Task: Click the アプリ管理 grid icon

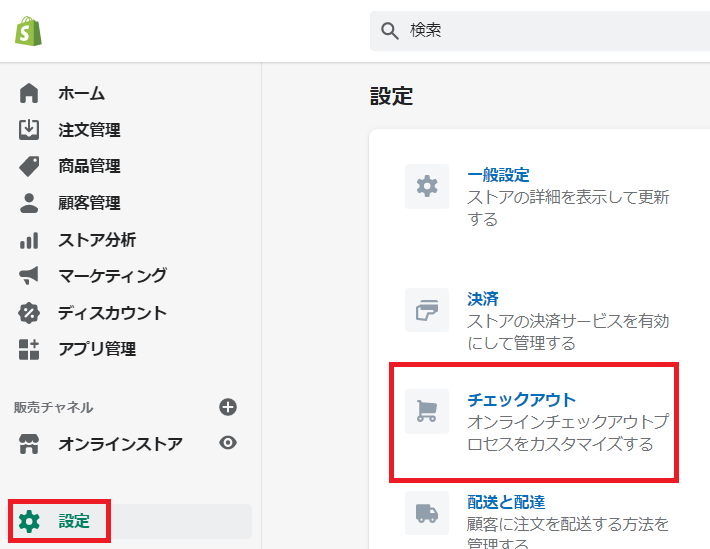Action: [29, 349]
